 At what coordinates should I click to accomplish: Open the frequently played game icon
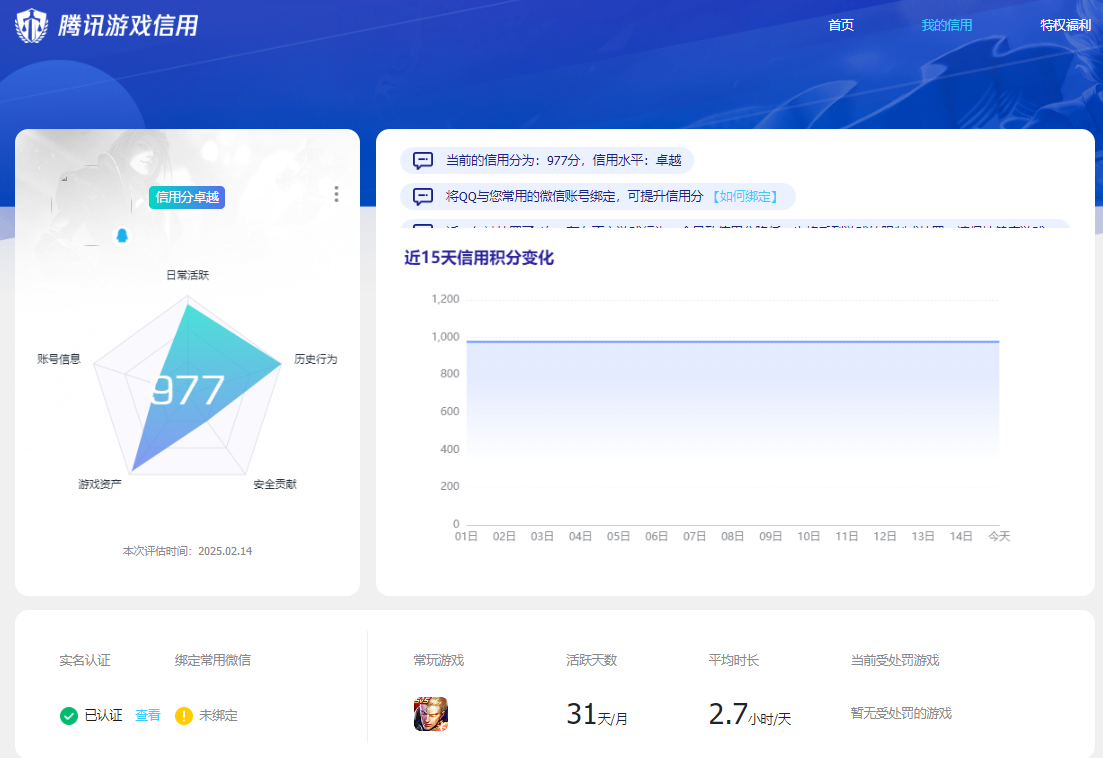[x=431, y=714]
